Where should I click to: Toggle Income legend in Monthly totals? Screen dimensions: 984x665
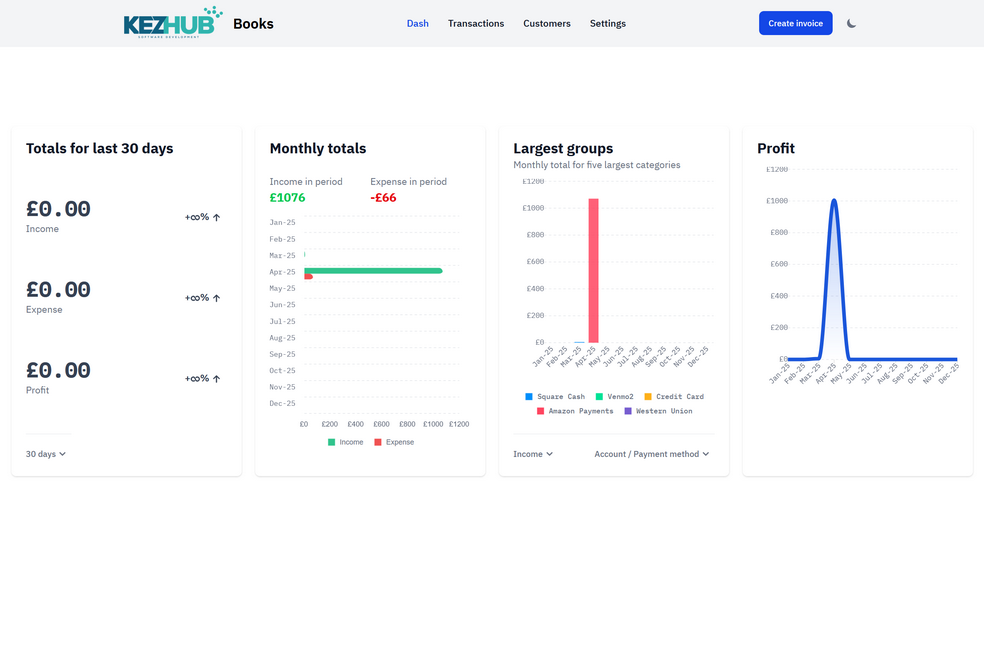tap(345, 442)
